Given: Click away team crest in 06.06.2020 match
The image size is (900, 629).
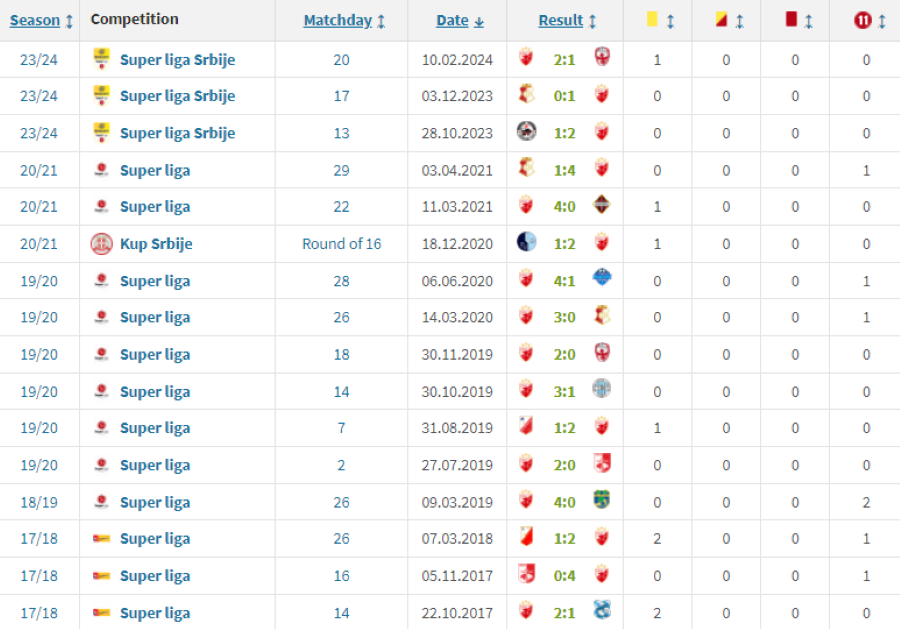Looking at the screenshot, I should pos(602,278).
